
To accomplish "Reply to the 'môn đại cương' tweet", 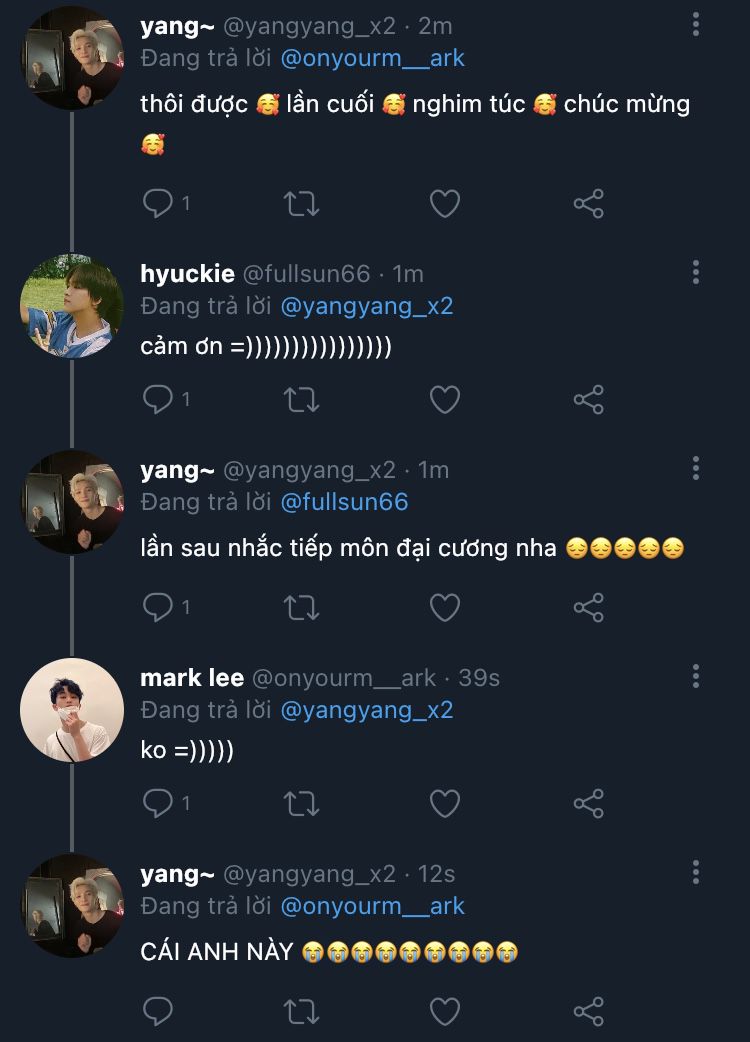I will [158, 606].
